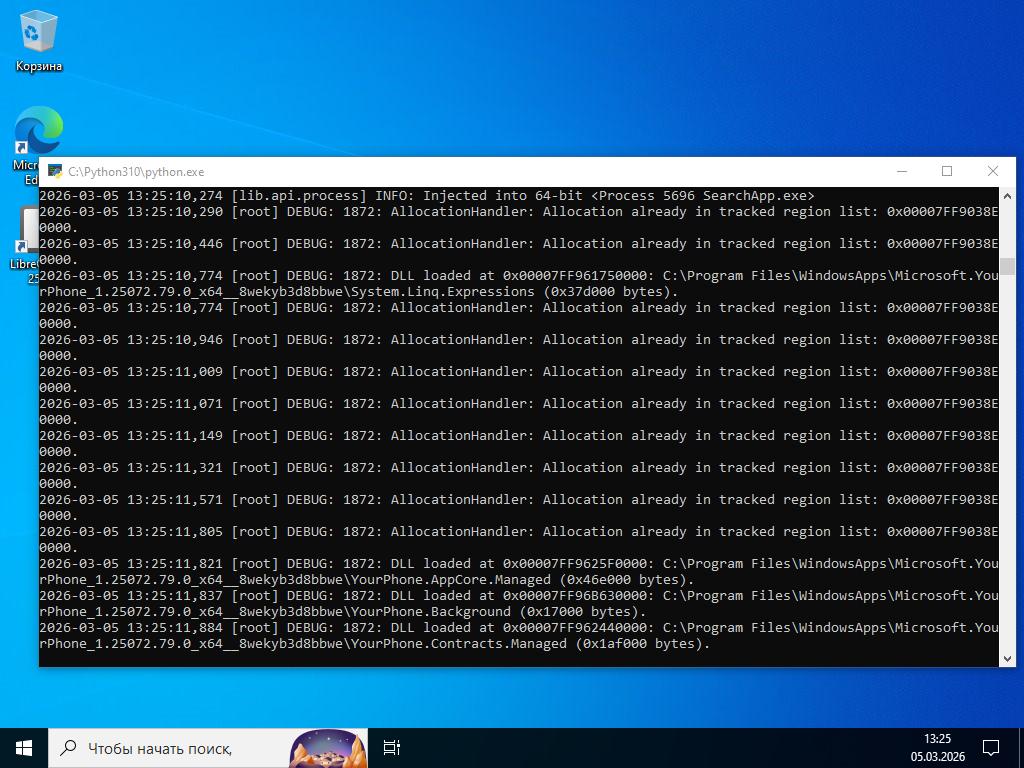The height and width of the screenshot is (768, 1024).
Task: Click the search highlight illustration in taskbar
Action: click(x=328, y=747)
